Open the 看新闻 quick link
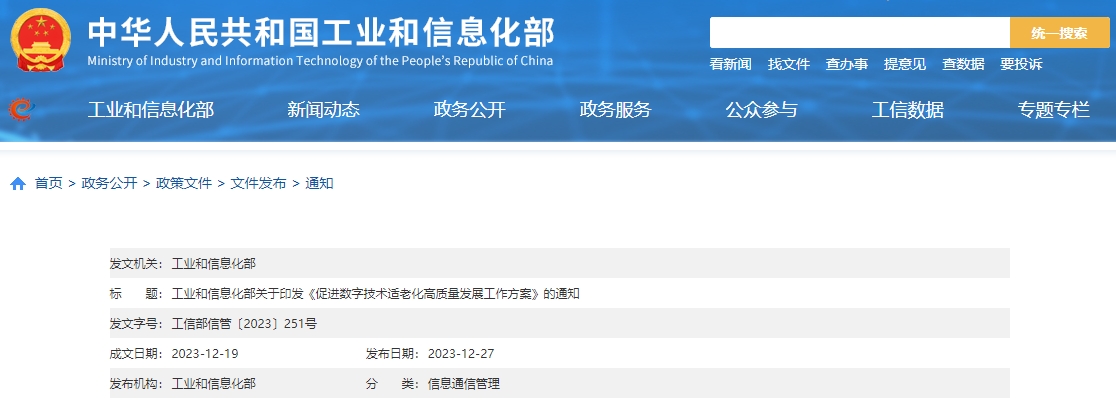Image resolution: width=1116 pixels, height=419 pixels. tap(730, 64)
